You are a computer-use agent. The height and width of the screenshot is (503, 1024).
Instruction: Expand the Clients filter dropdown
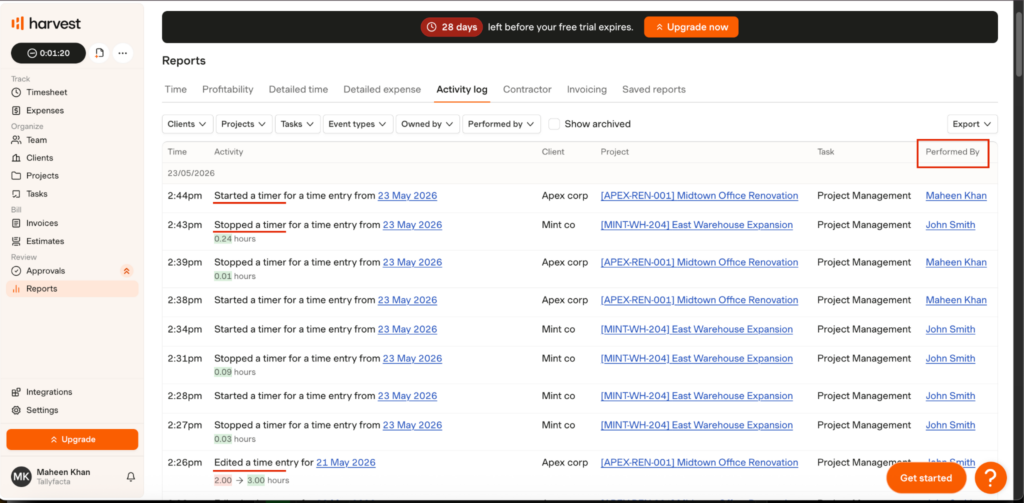tap(187, 124)
